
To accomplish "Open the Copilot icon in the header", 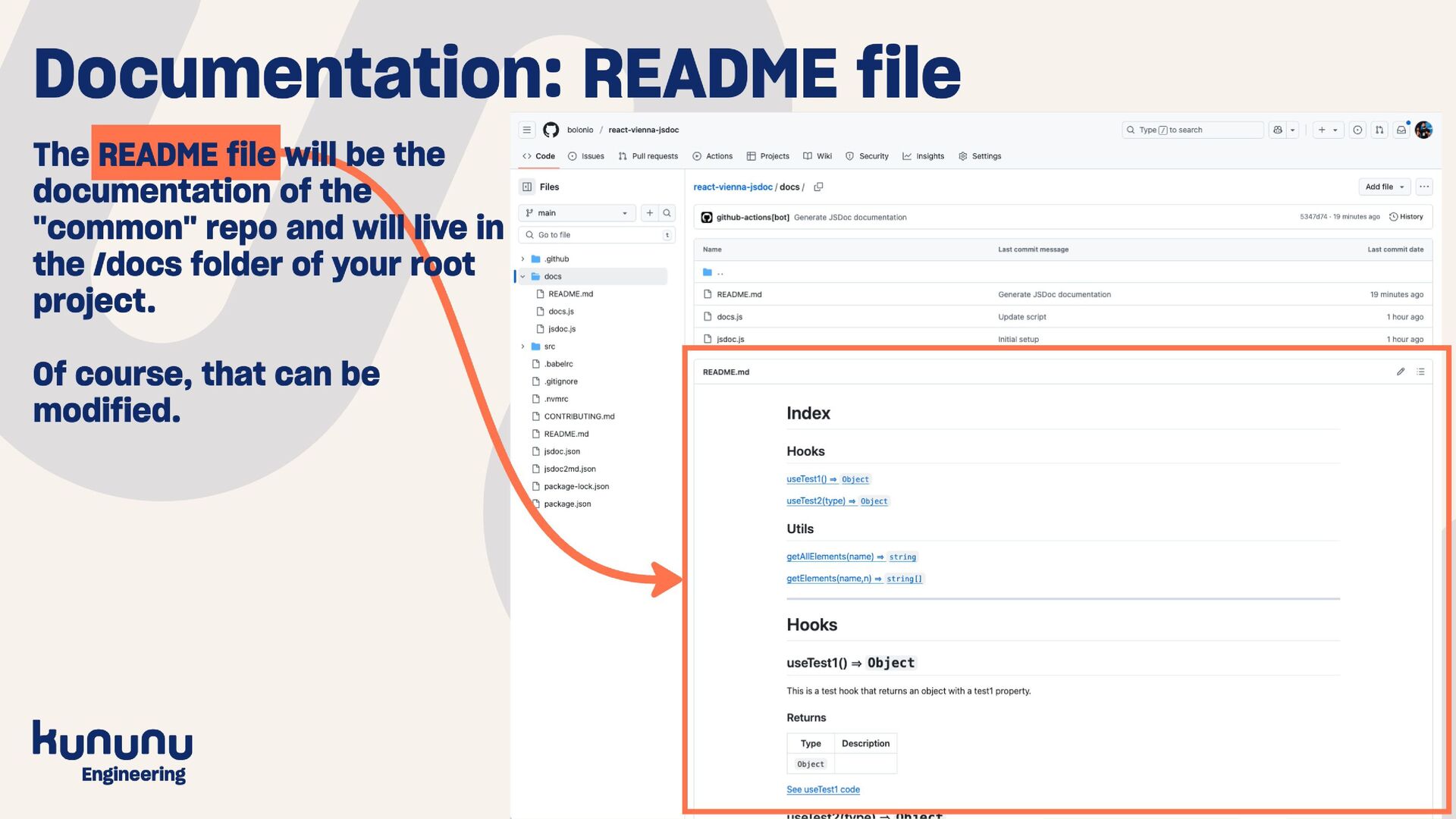I will [x=1278, y=130].
